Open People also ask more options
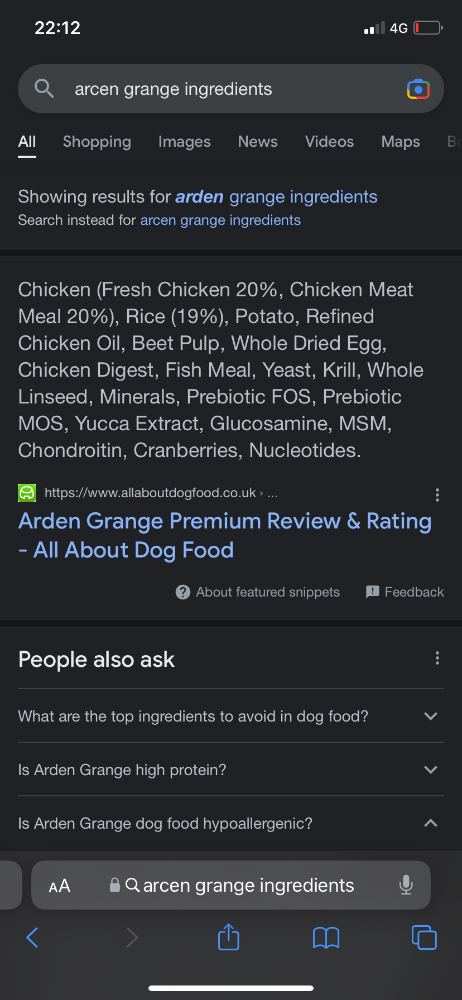 coord(437,658)
